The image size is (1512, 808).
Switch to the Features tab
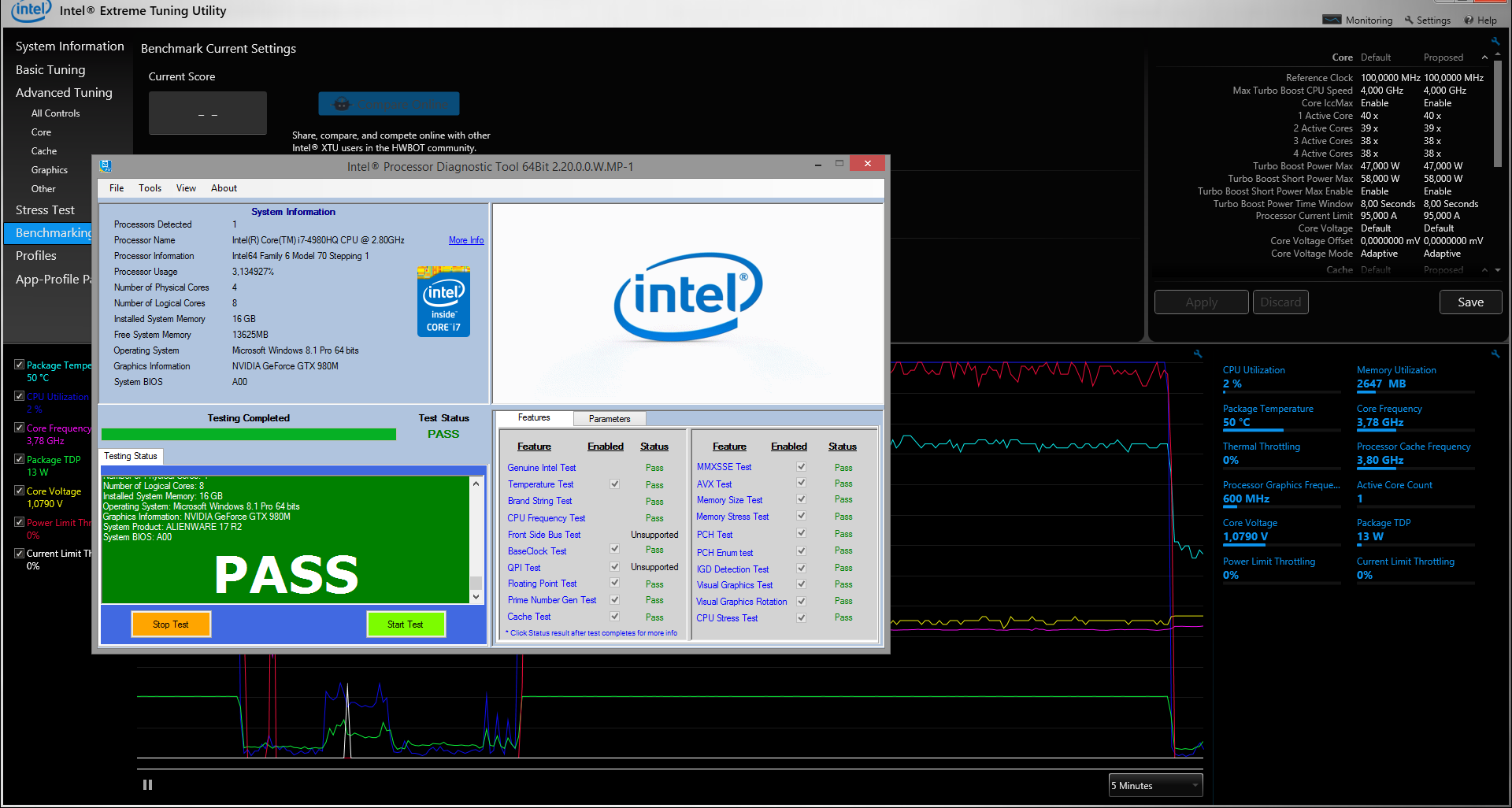pos(534,418)
